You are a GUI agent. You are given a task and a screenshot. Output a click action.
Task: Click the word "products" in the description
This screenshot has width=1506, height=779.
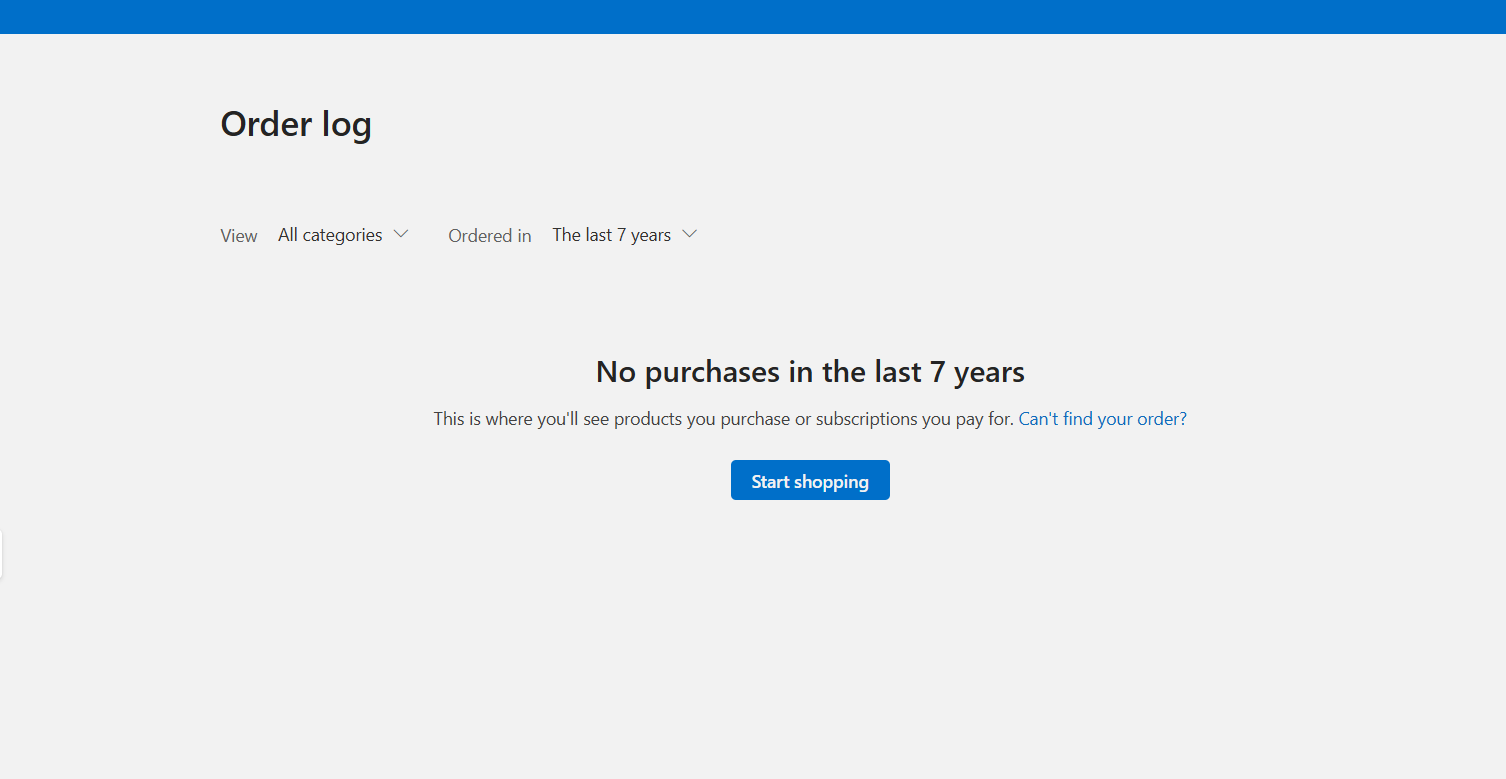click(647, 419)
